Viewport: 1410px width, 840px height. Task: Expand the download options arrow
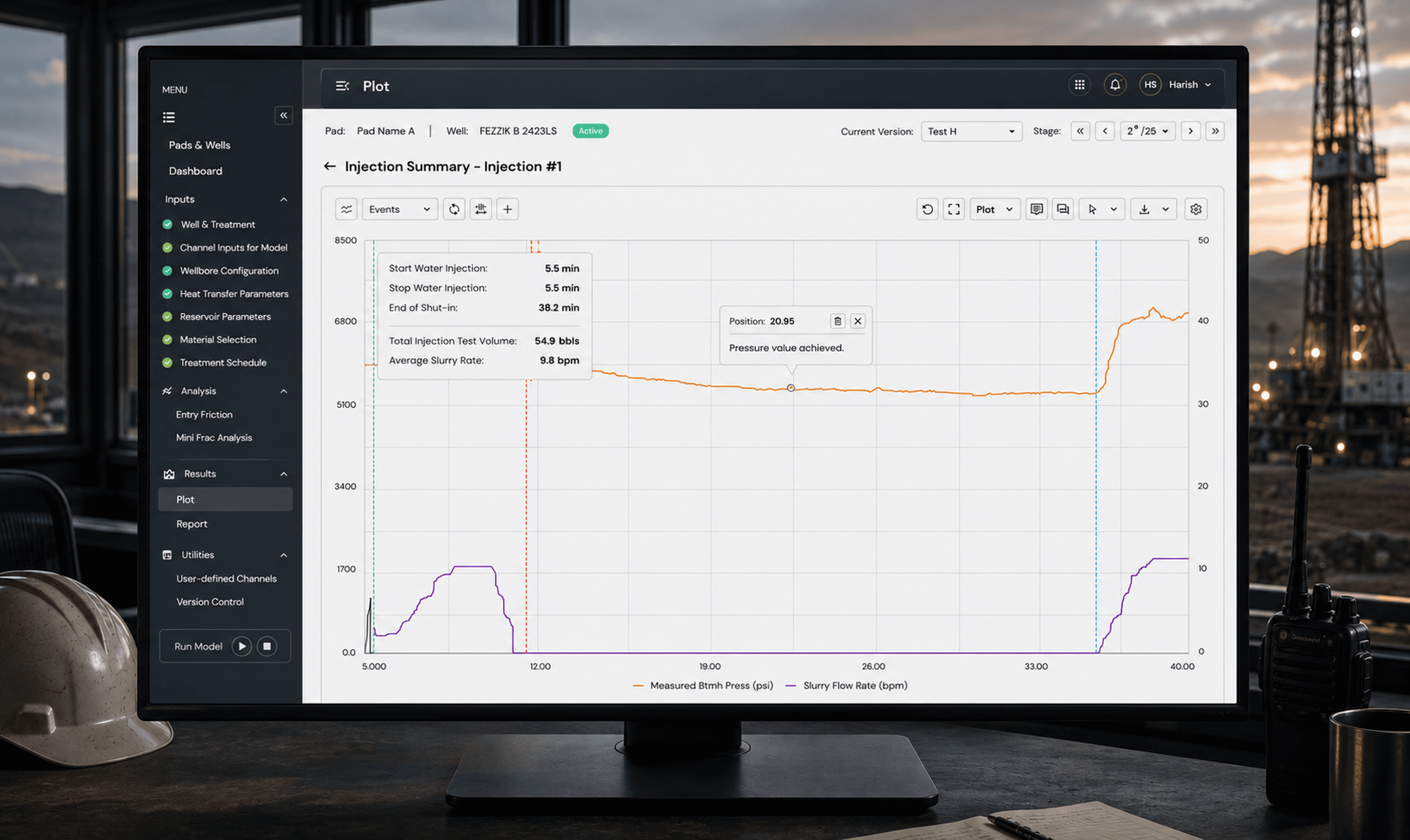click(1166, 209)
